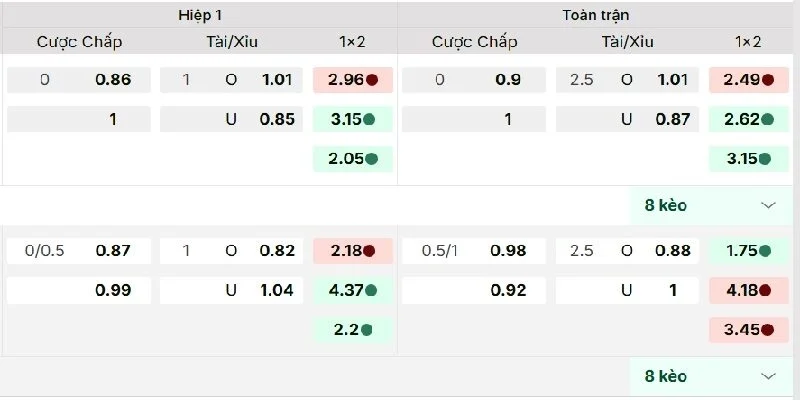This screenshot has height=400, width=800.
Task: Open the first 8 kèo markets list
Action: tap(666, 205)
